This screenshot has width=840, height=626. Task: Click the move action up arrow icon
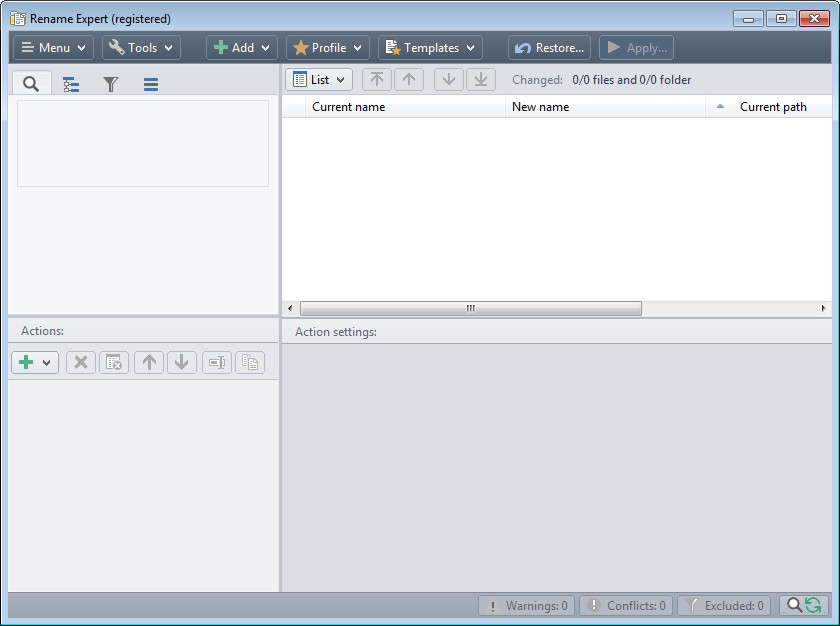click(148, 362)
